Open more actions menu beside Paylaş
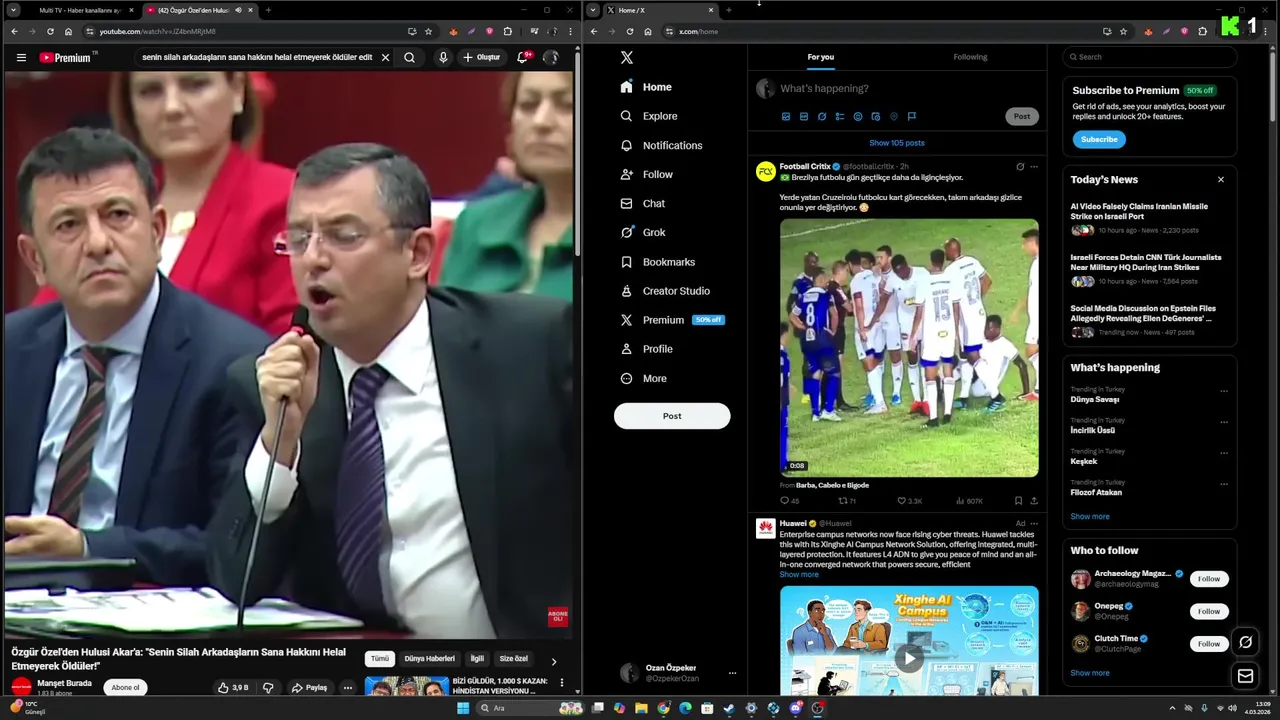The height and width of the screenshot is (720, 1280). [348, 688]
